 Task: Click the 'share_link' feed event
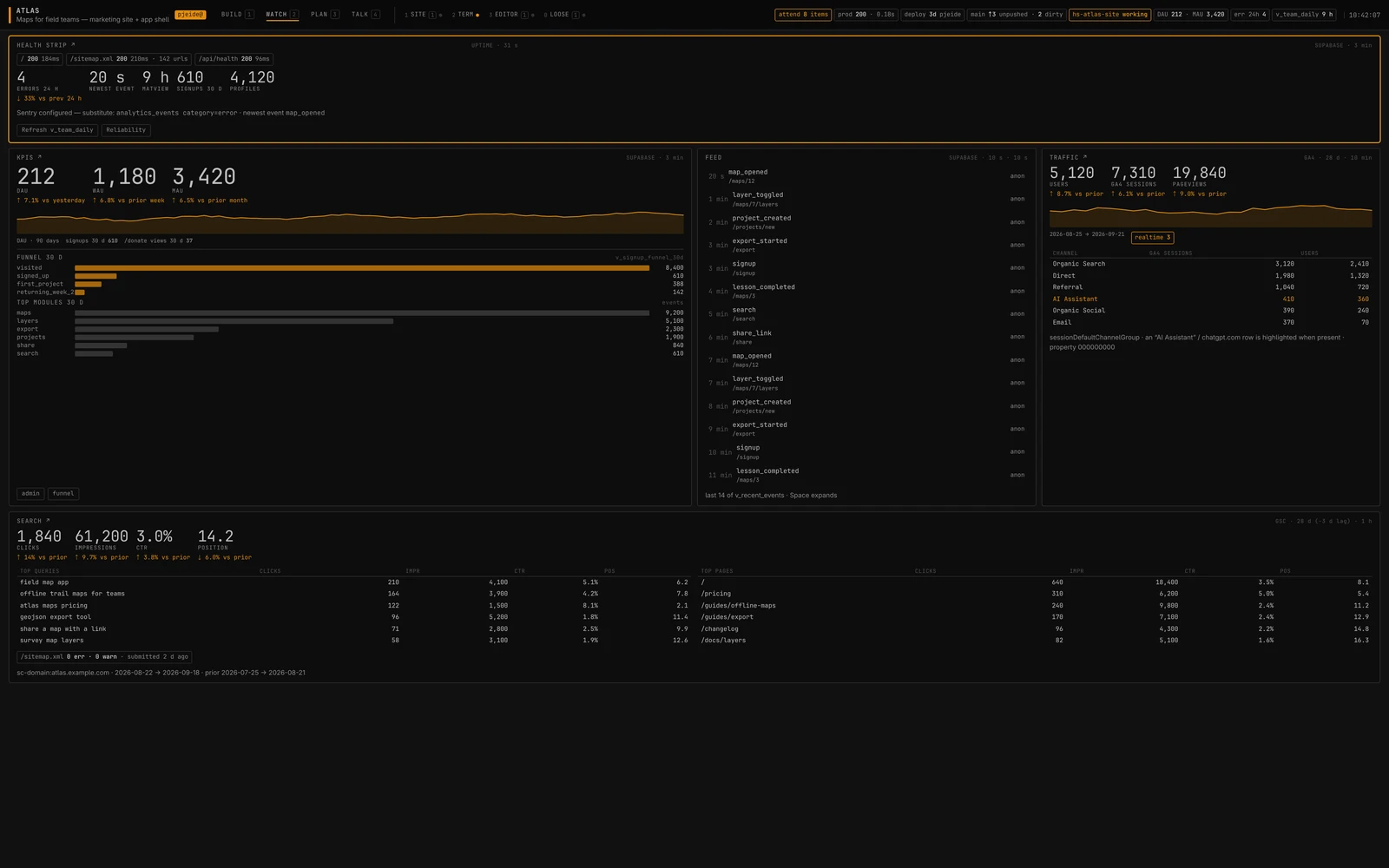click(866, 337)
